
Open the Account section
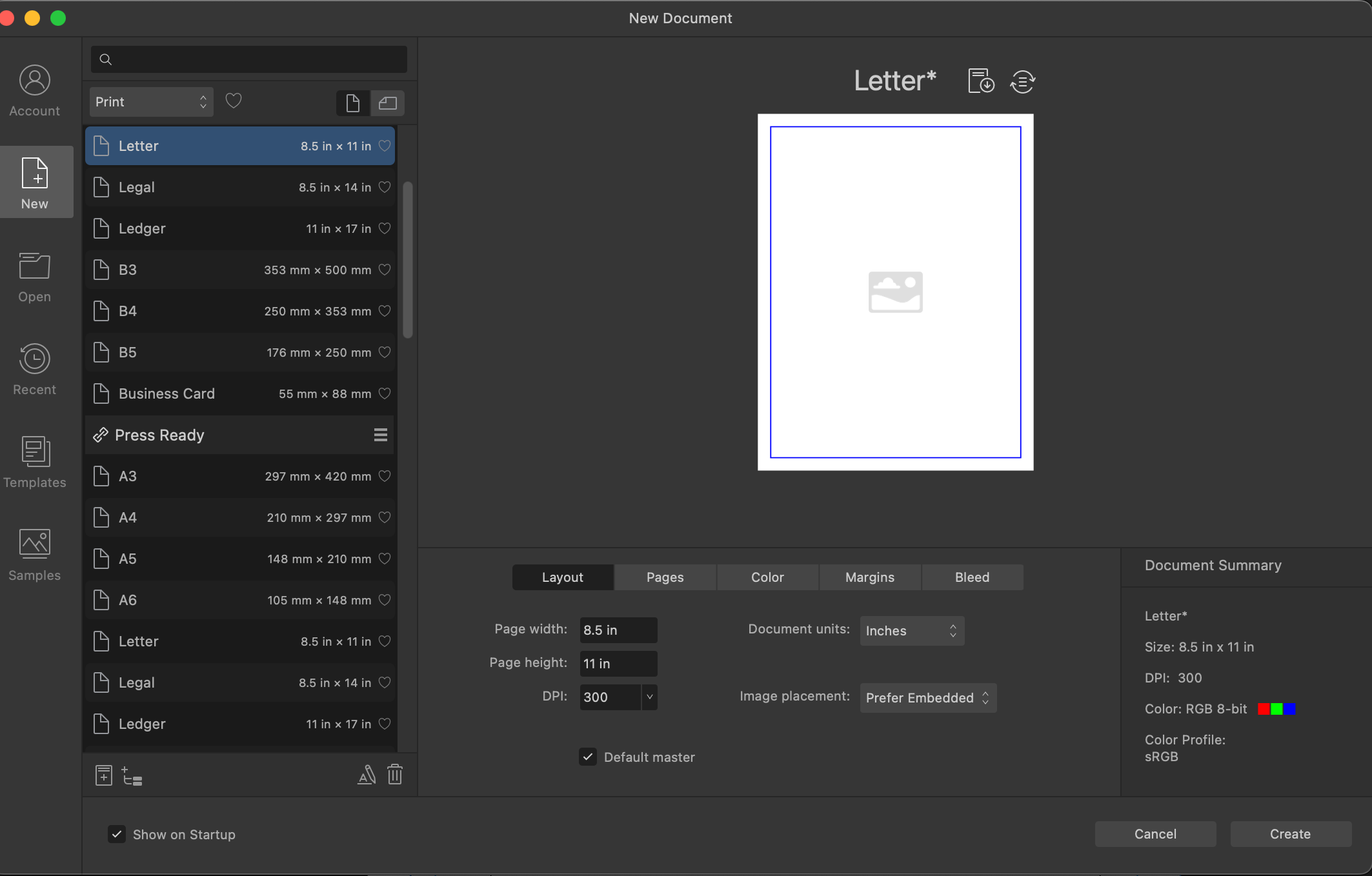(x=35, y=91)
